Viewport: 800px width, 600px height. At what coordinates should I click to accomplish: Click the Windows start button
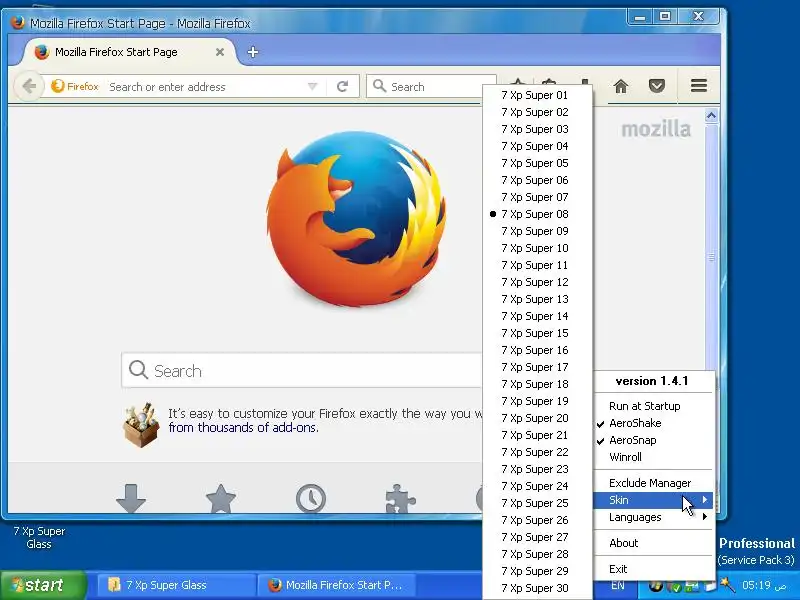point(43,585)
